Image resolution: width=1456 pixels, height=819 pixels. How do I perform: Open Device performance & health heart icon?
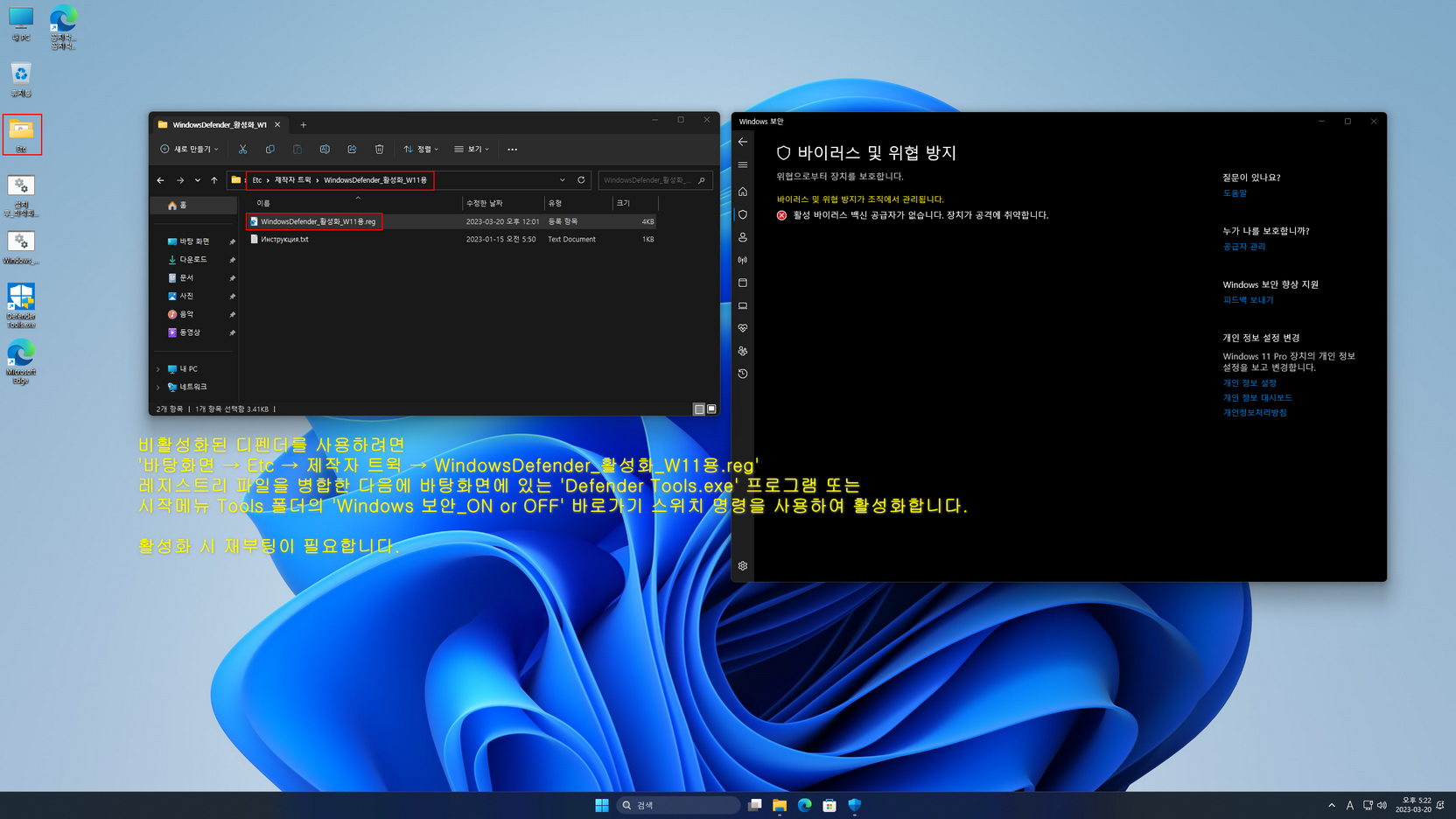point(743,328)
